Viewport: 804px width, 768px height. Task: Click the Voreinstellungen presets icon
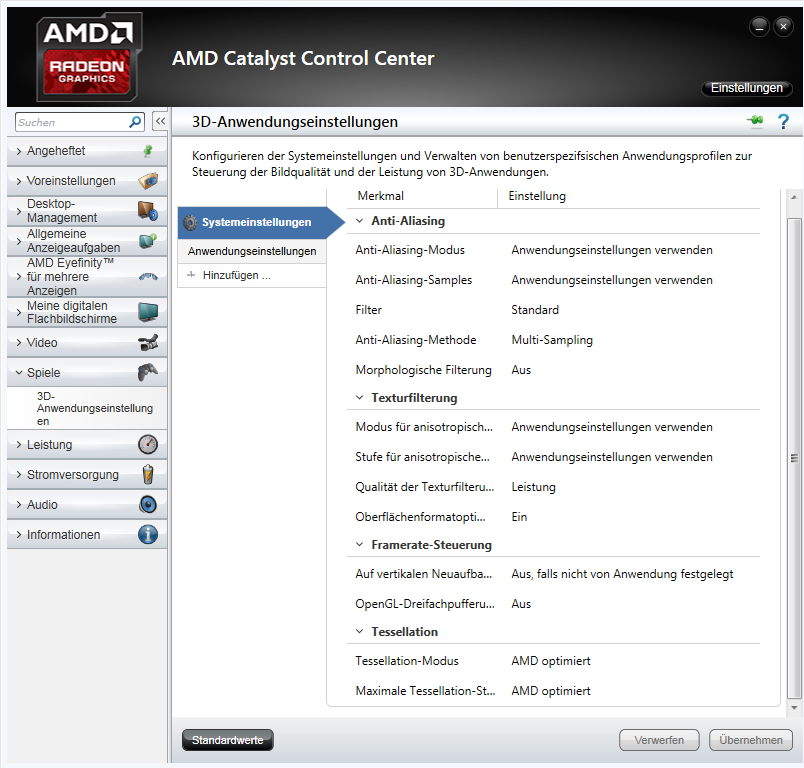point(148,180)
